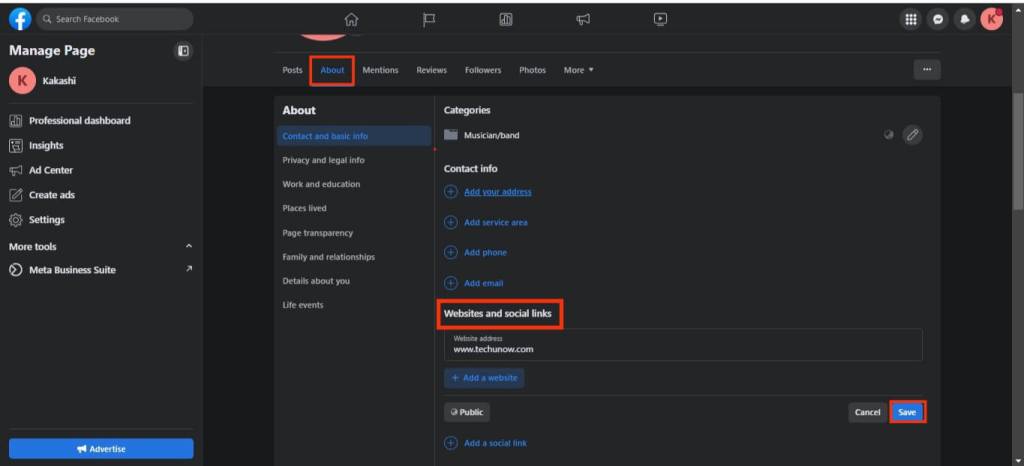Click the Kakashi page name in sidebar
This screenshot has height=466, width=1024.
(57, 81)
